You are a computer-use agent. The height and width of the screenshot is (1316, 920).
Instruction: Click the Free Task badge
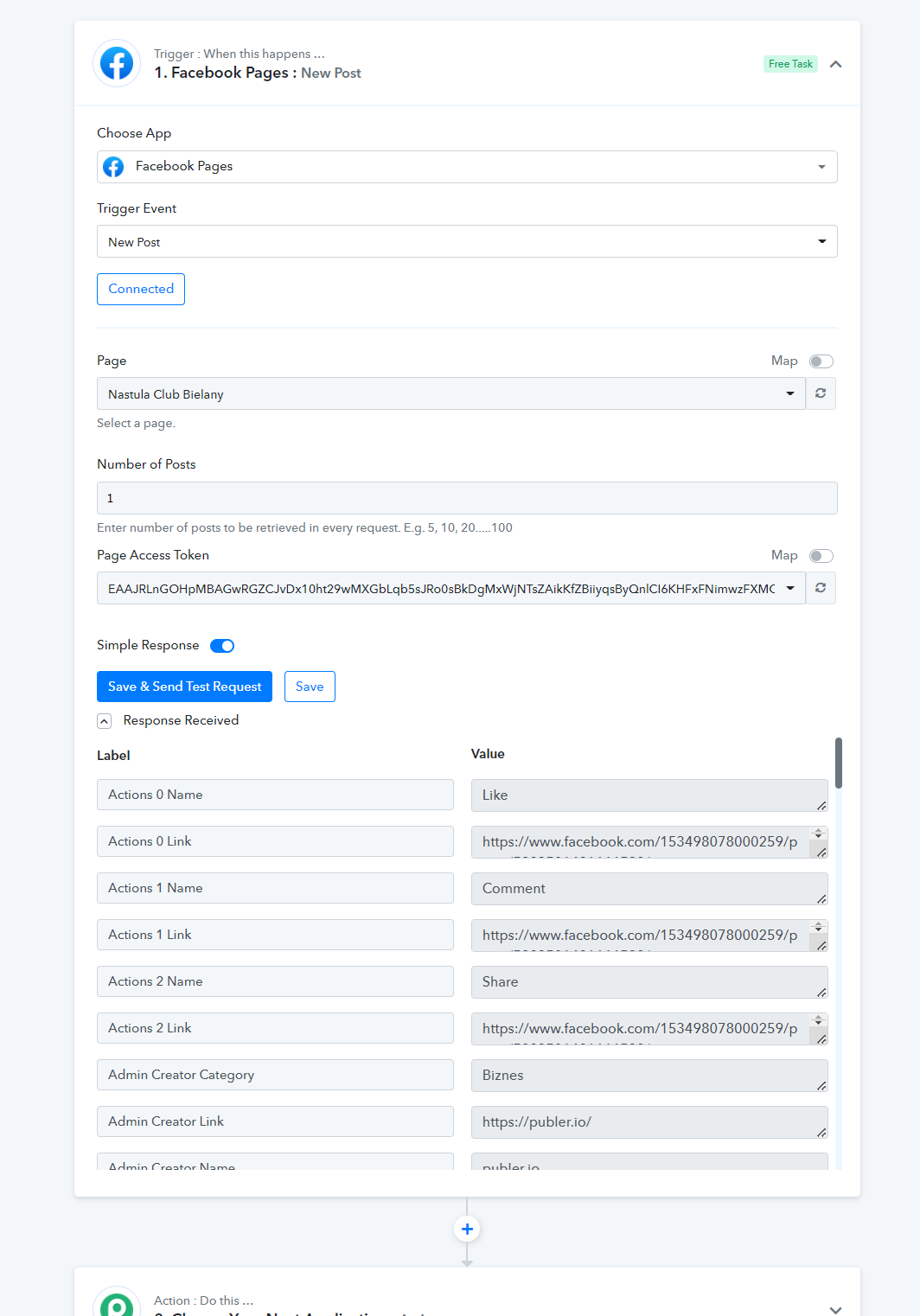click(790, 64)
